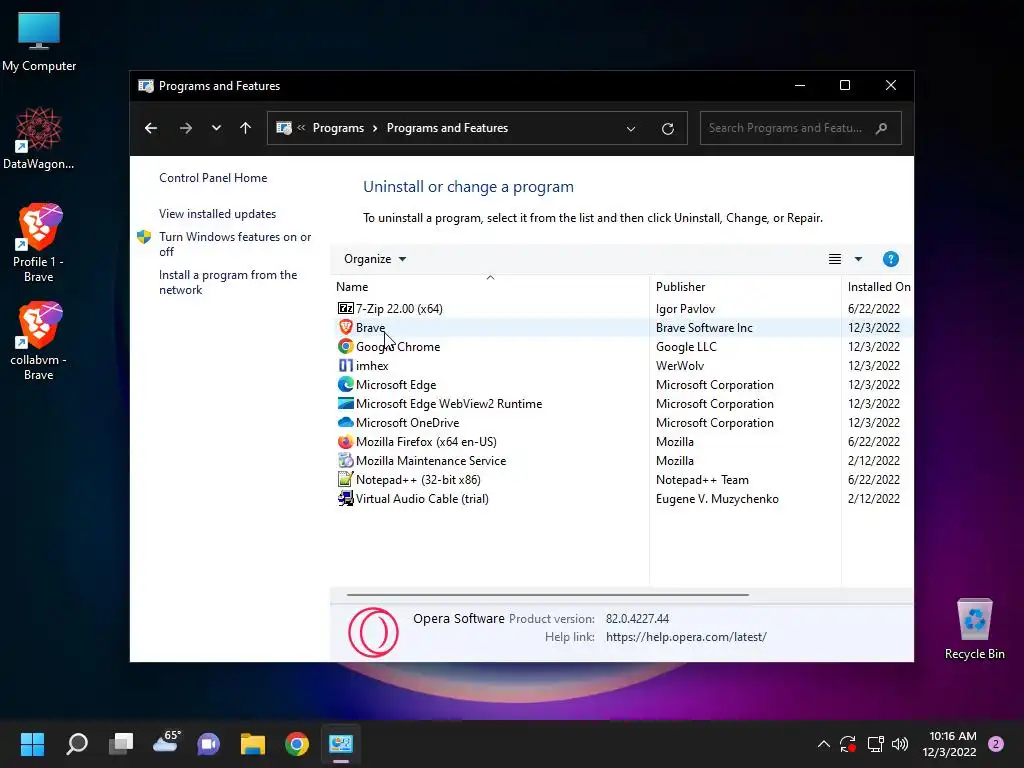Screen dimensions: 1024x768
Task: Open Task View on the taskbar
Action: [x=121, y=743]
